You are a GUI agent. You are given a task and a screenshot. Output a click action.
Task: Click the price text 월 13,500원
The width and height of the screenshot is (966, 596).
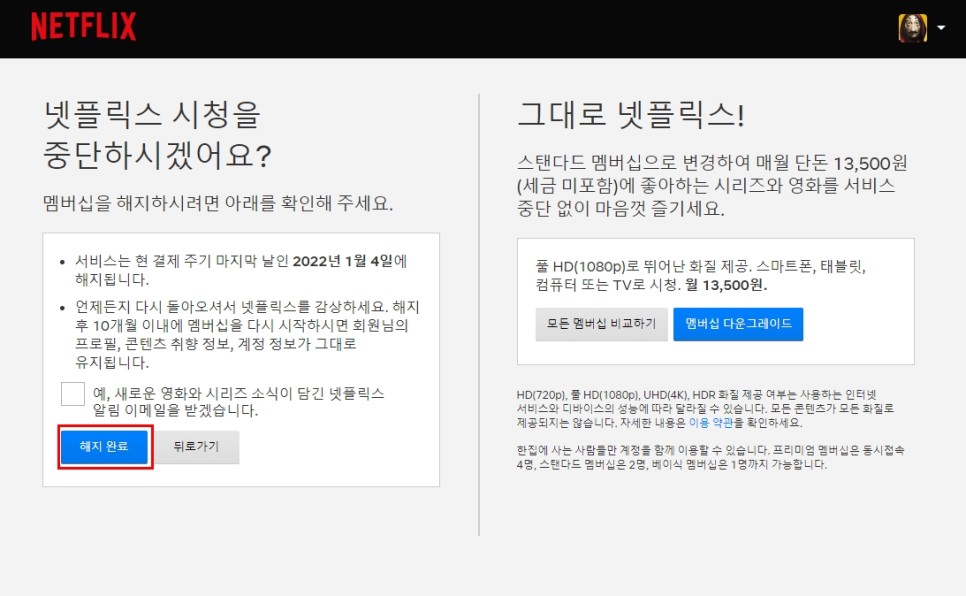click(726, 285)
